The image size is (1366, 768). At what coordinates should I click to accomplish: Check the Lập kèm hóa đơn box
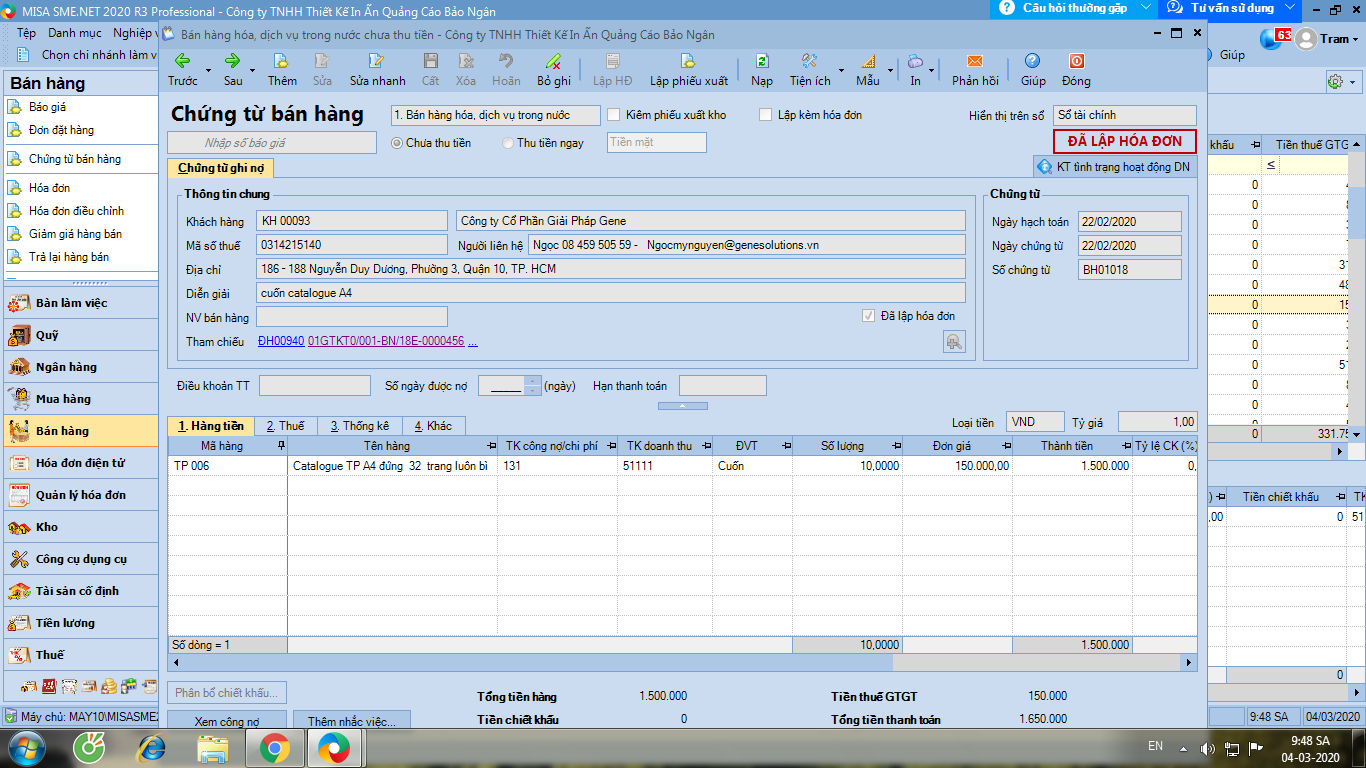click(x=766, y=115)
